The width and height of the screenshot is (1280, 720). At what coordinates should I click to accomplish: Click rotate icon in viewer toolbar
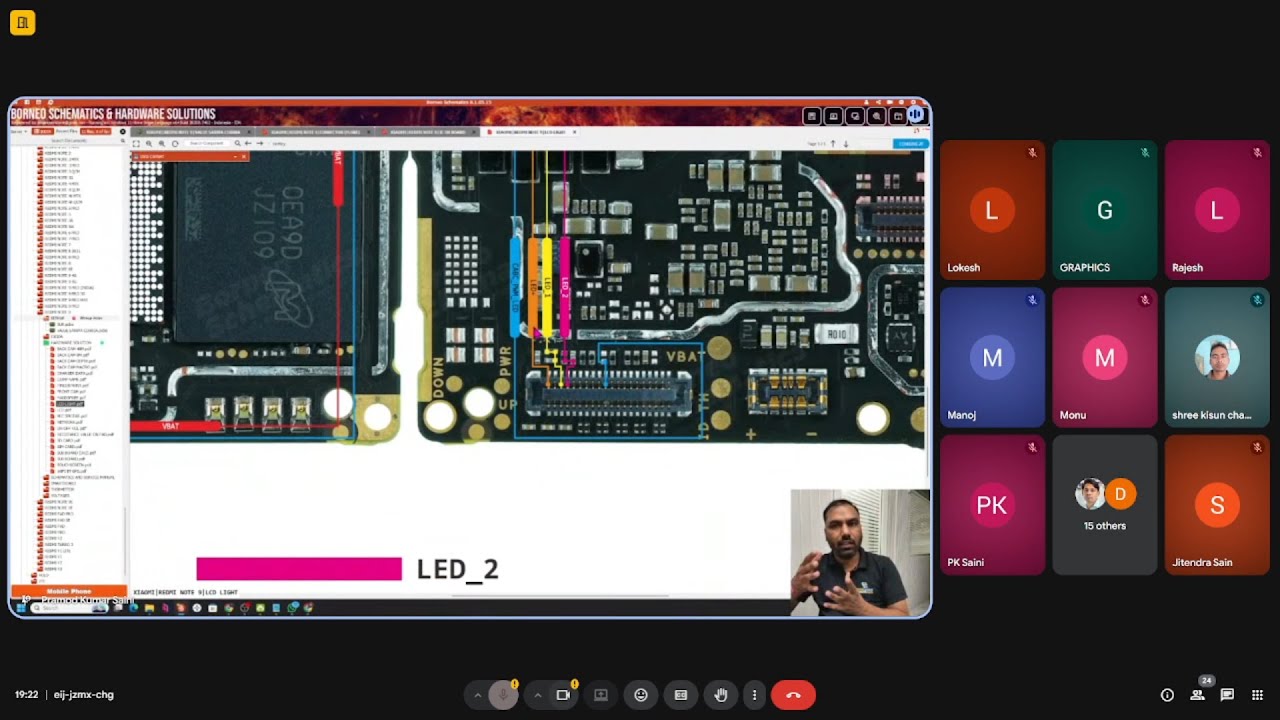175,144
